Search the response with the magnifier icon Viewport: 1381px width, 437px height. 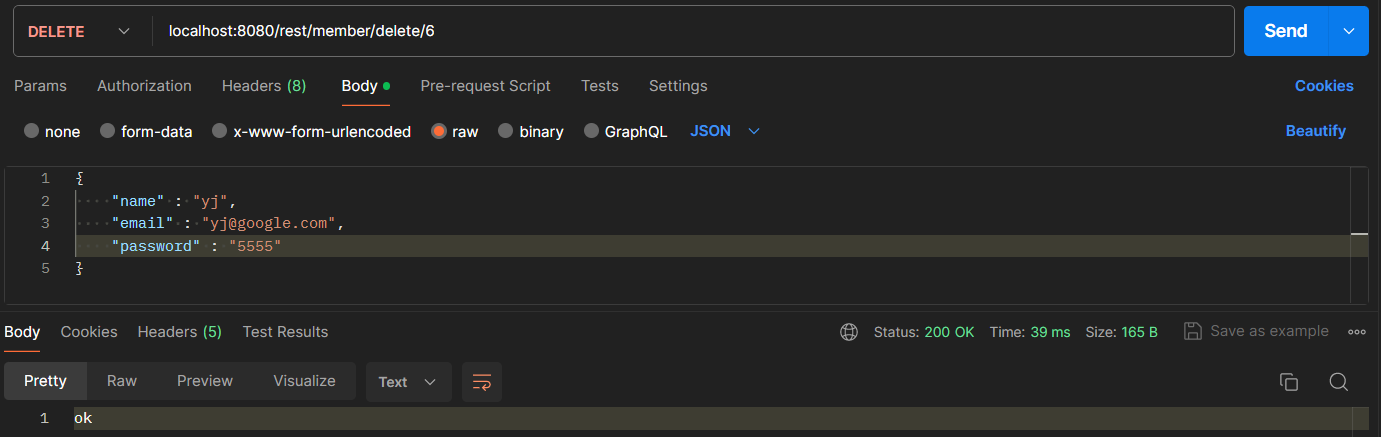pyautogui.click(x=1339, y=382)
